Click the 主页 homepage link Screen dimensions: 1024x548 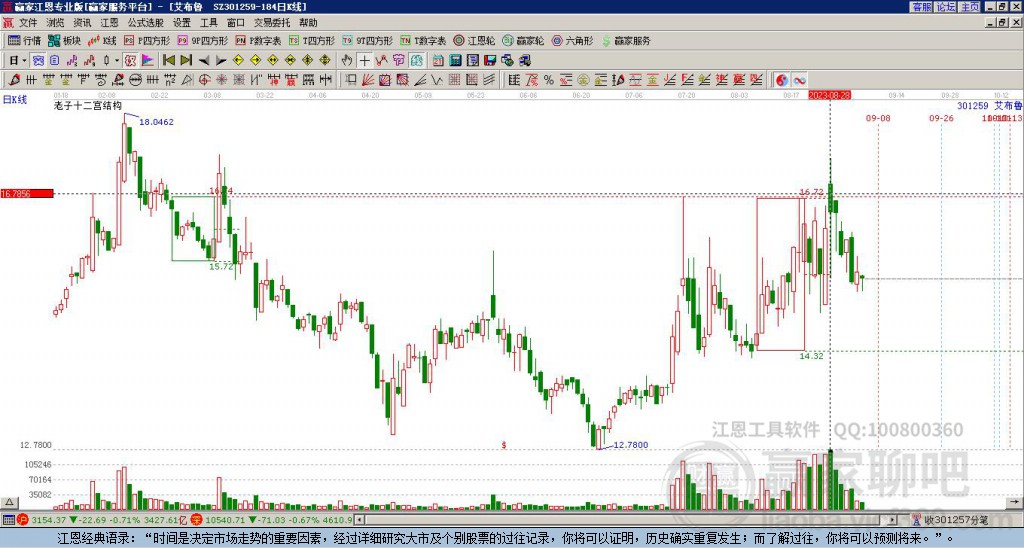pos(970,7)
